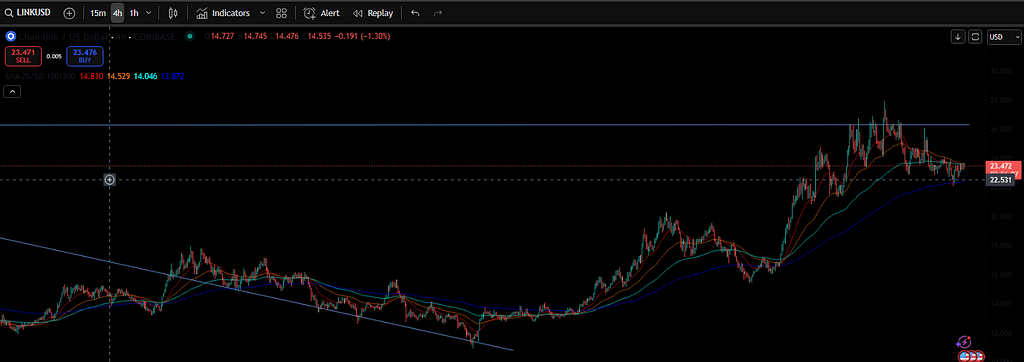The width and height of the screenshot is (1024, 362).
Task: Click the orange EMA value 14.529
Action: pos(118,76)
